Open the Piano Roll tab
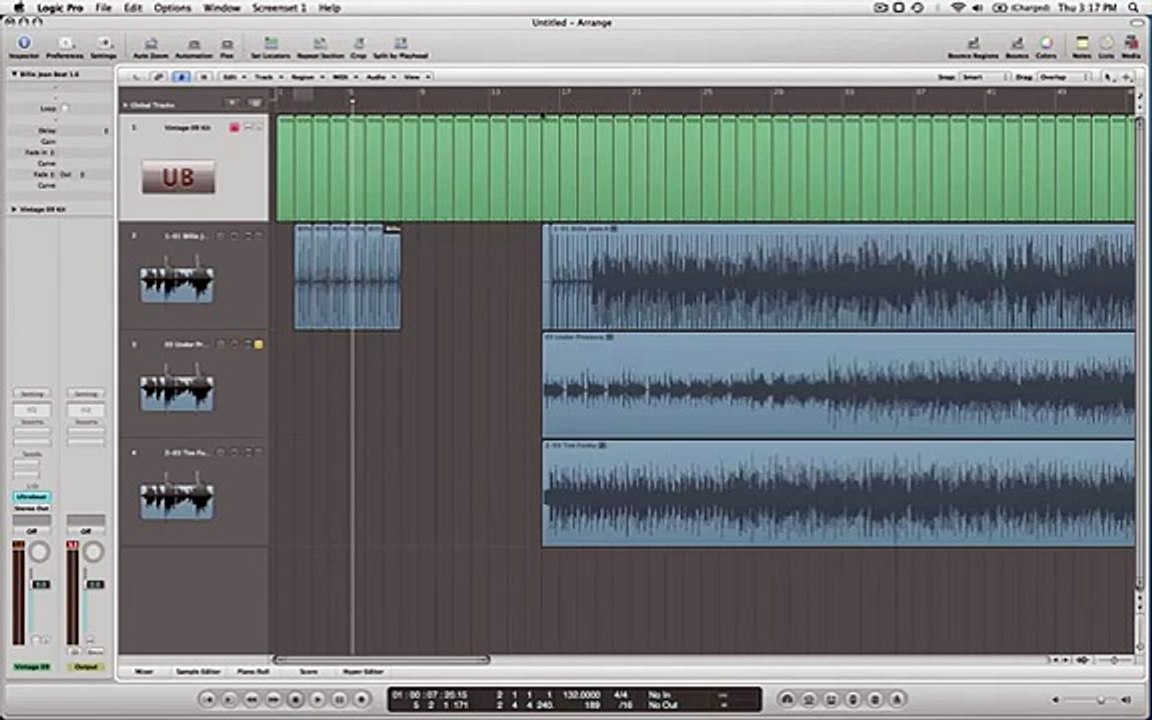 click(x=253, y=672)
